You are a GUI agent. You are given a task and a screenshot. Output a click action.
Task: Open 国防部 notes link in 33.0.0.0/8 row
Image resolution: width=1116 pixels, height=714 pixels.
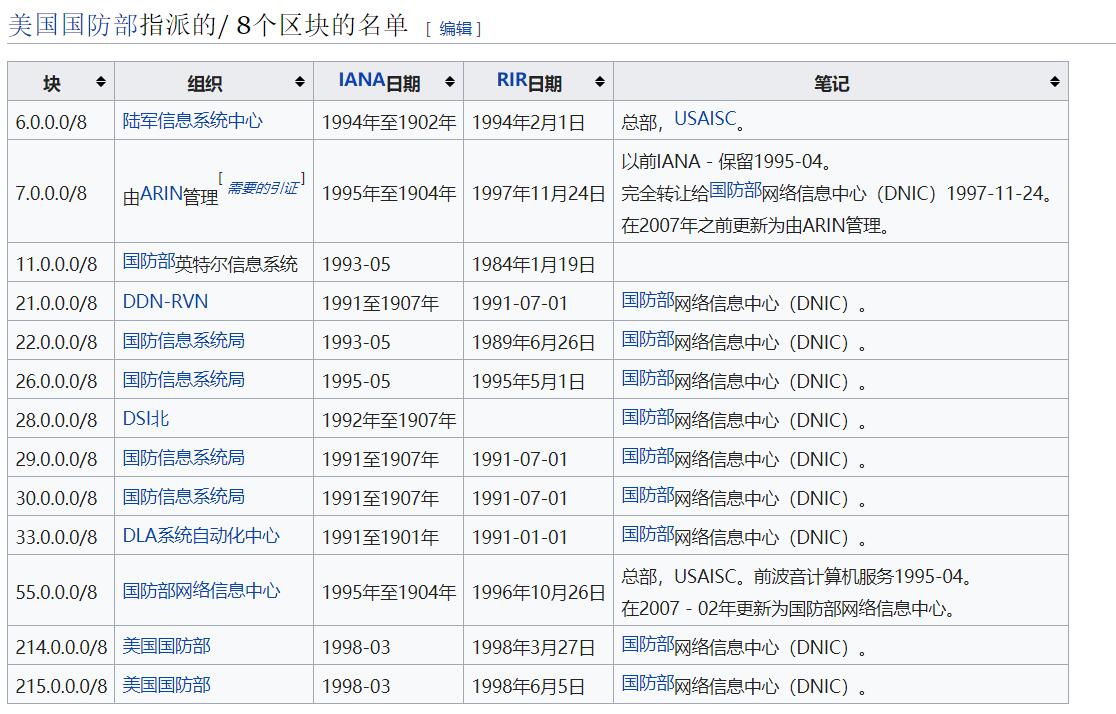click(x=648, y=535)
